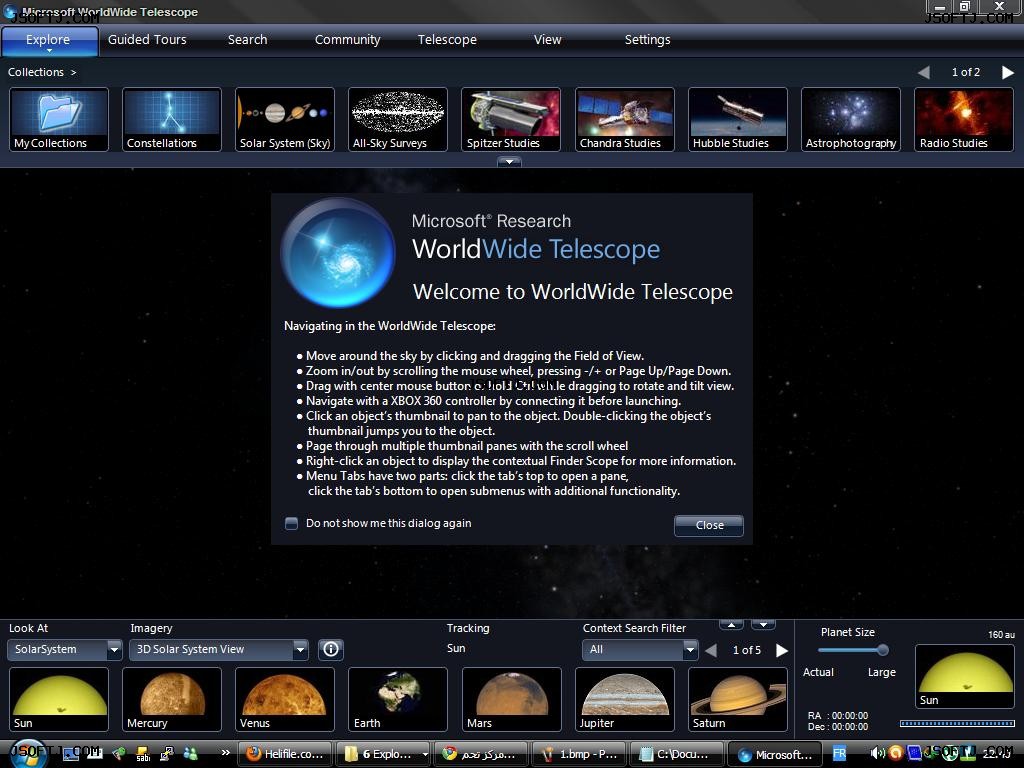
Task: Open the C:\Docu... taskbar item
Action: [677, 754]
